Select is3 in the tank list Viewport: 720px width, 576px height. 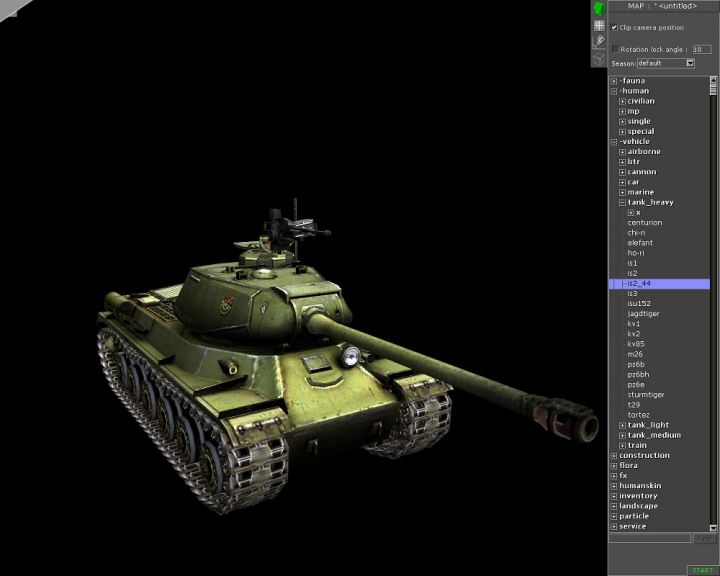(x=632, y=294)
